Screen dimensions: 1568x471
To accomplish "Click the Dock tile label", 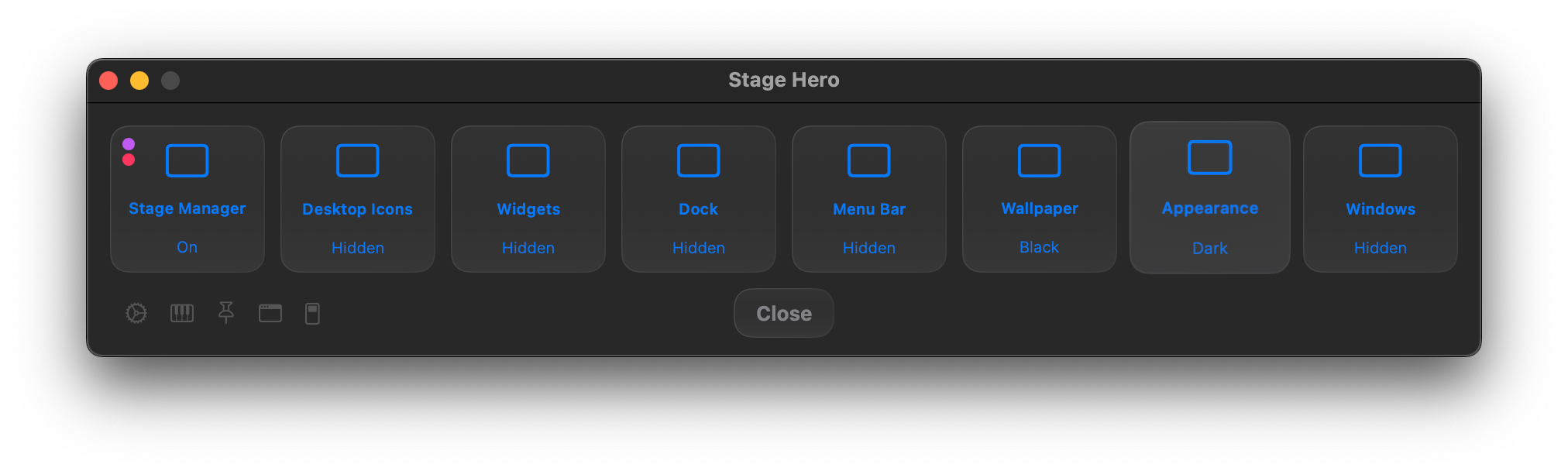I will point(698,209).
